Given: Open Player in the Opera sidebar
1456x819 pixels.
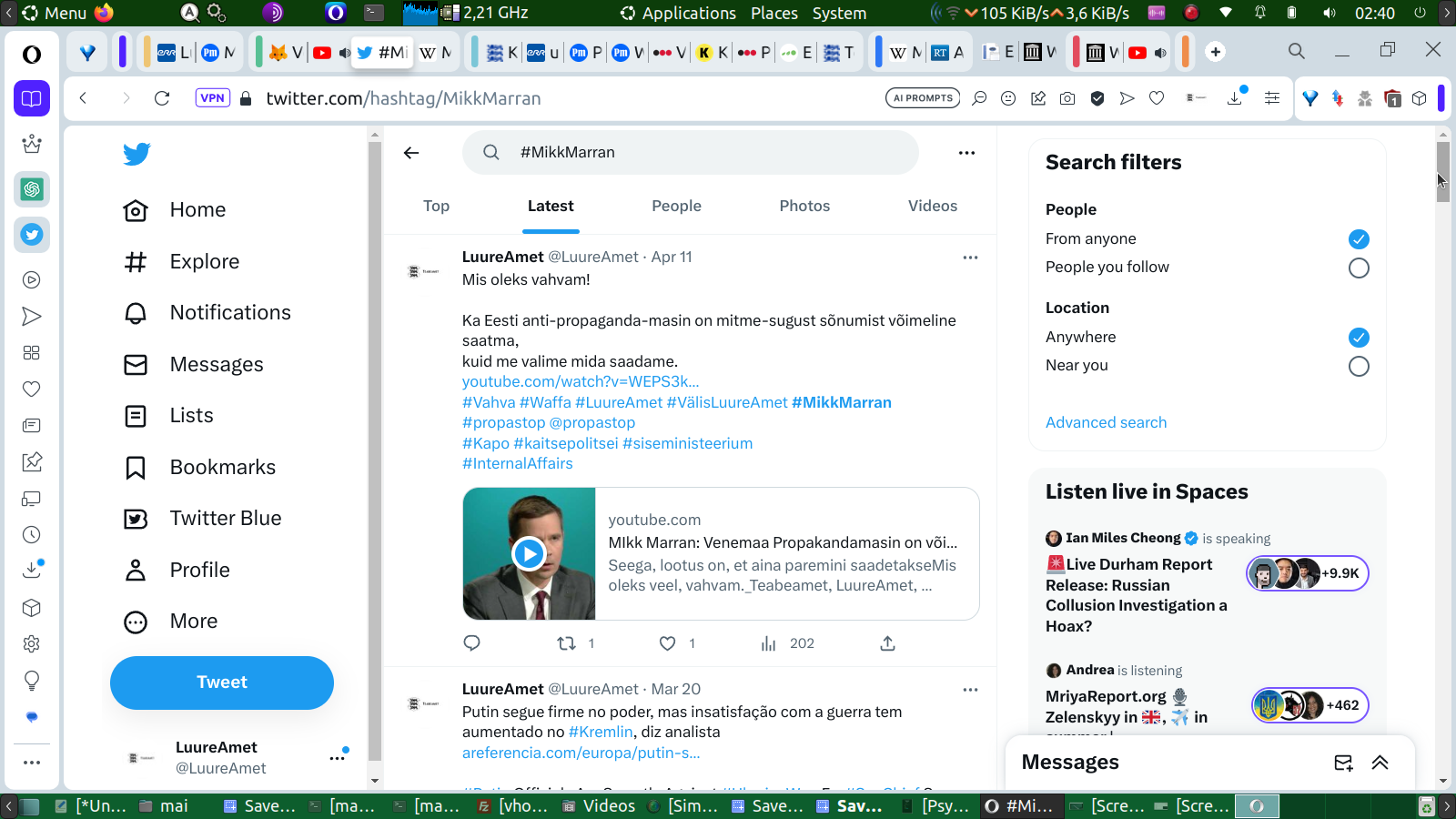Looking at the screenshot, I should coord(32,280).
